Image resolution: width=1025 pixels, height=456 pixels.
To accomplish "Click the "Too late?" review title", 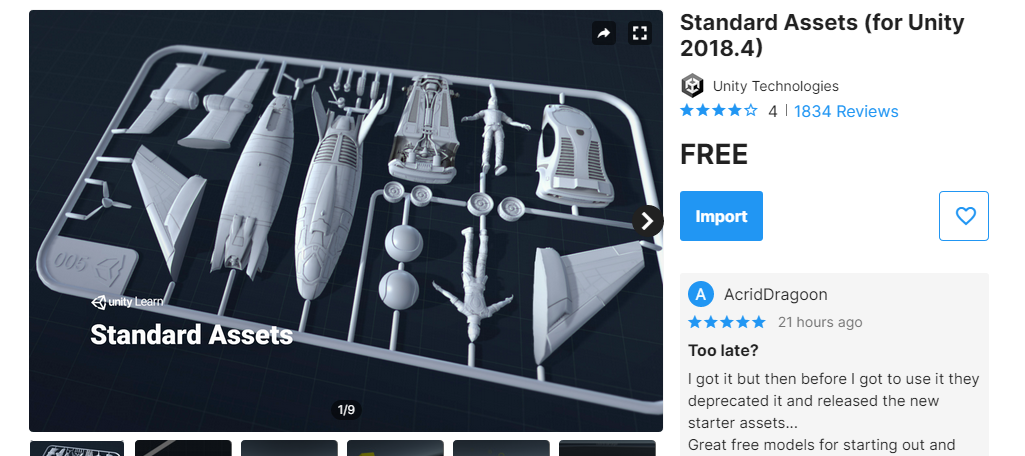I will (x=723, y=351).
